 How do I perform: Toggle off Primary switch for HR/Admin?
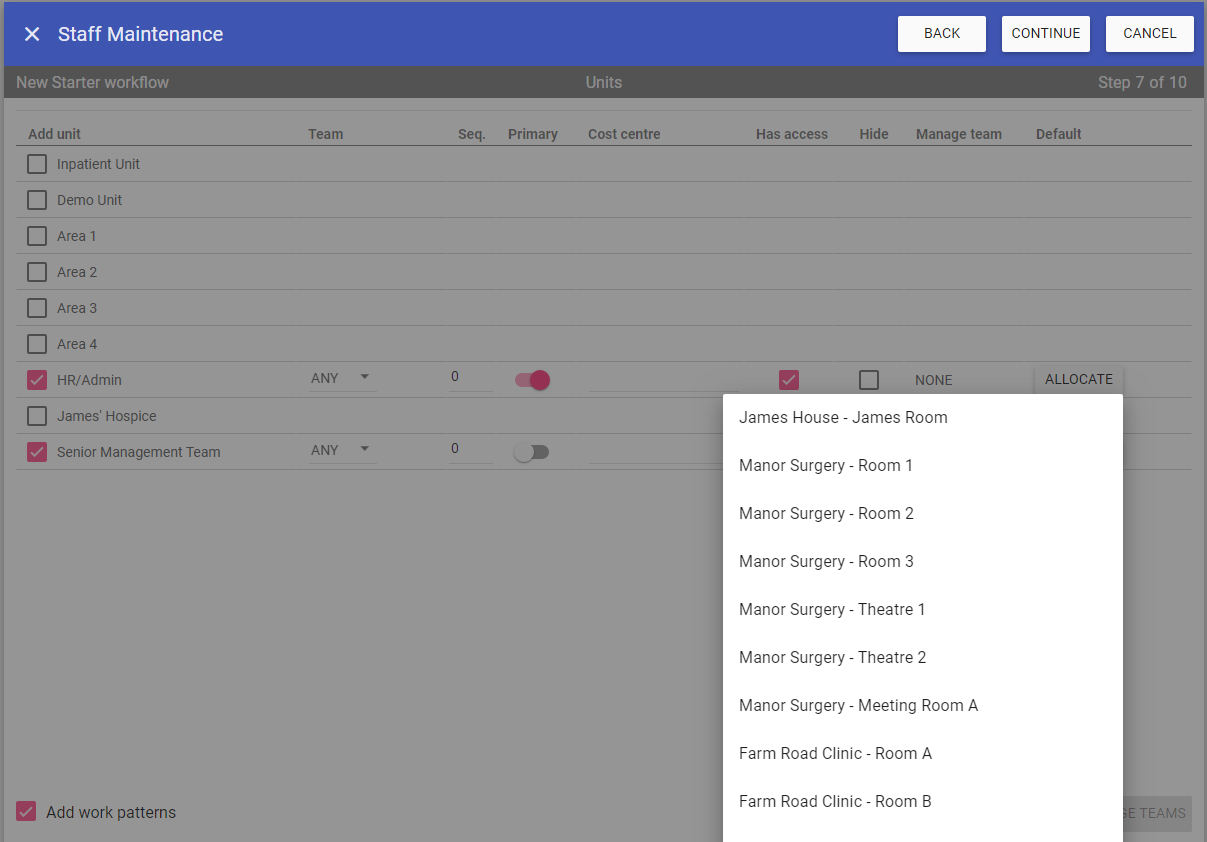click(532, 380)
